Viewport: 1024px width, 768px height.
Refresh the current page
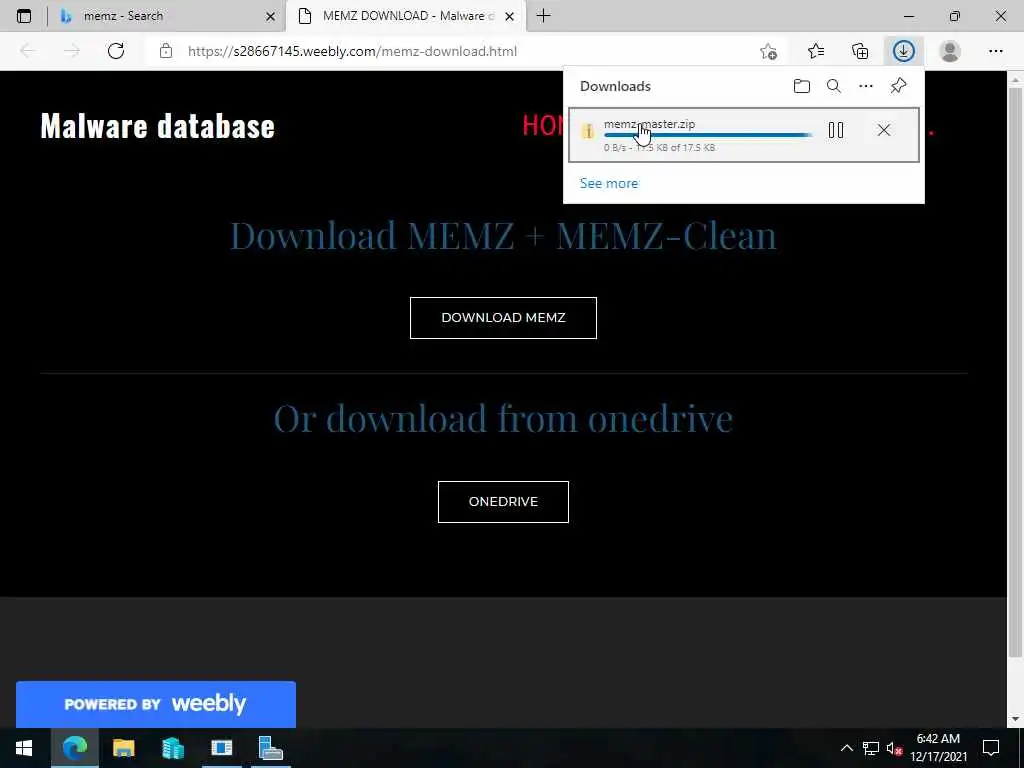click(x=116, y=51)
